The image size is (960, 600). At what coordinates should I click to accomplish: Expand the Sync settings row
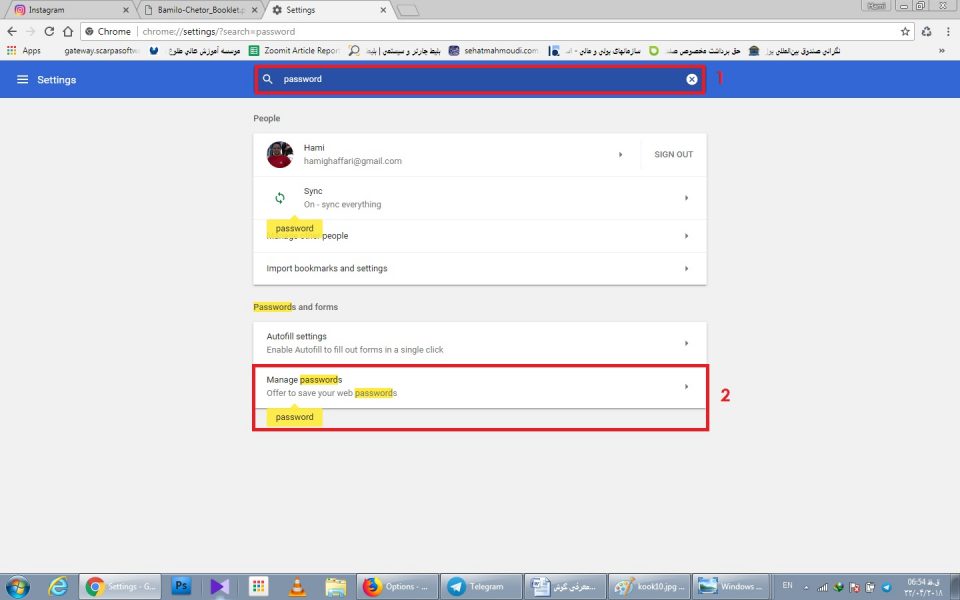pos(686,198)
